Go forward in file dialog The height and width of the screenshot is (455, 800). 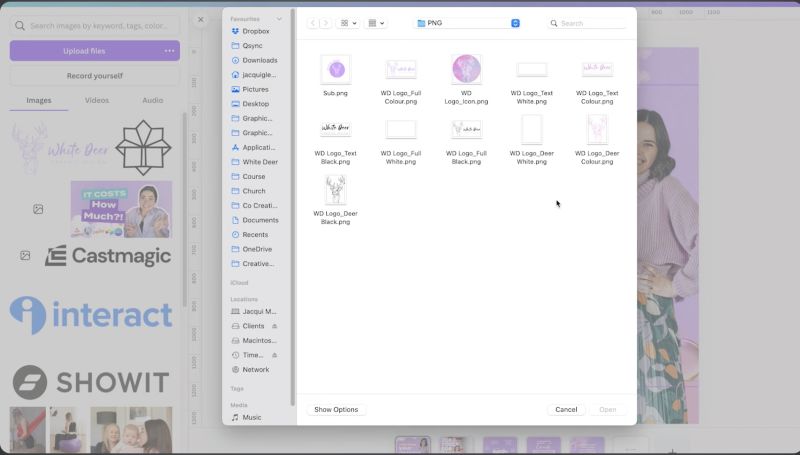(326, 23)
